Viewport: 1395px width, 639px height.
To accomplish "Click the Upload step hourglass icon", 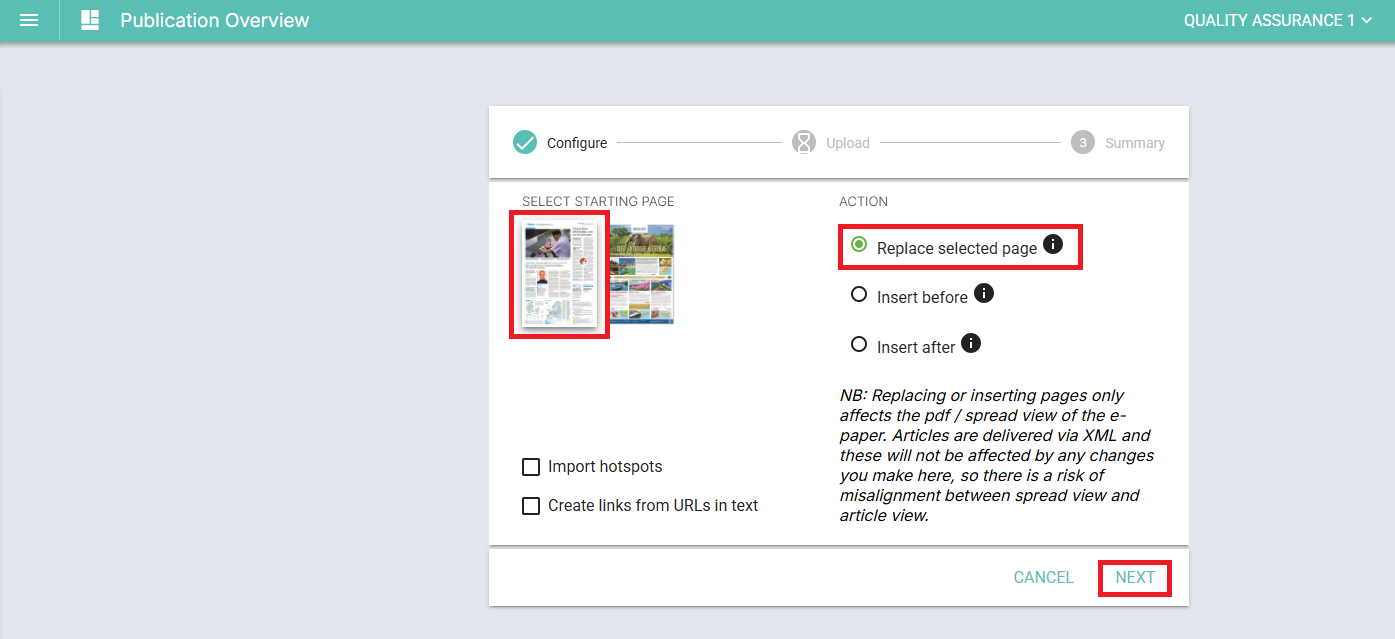I will (804, 143).
